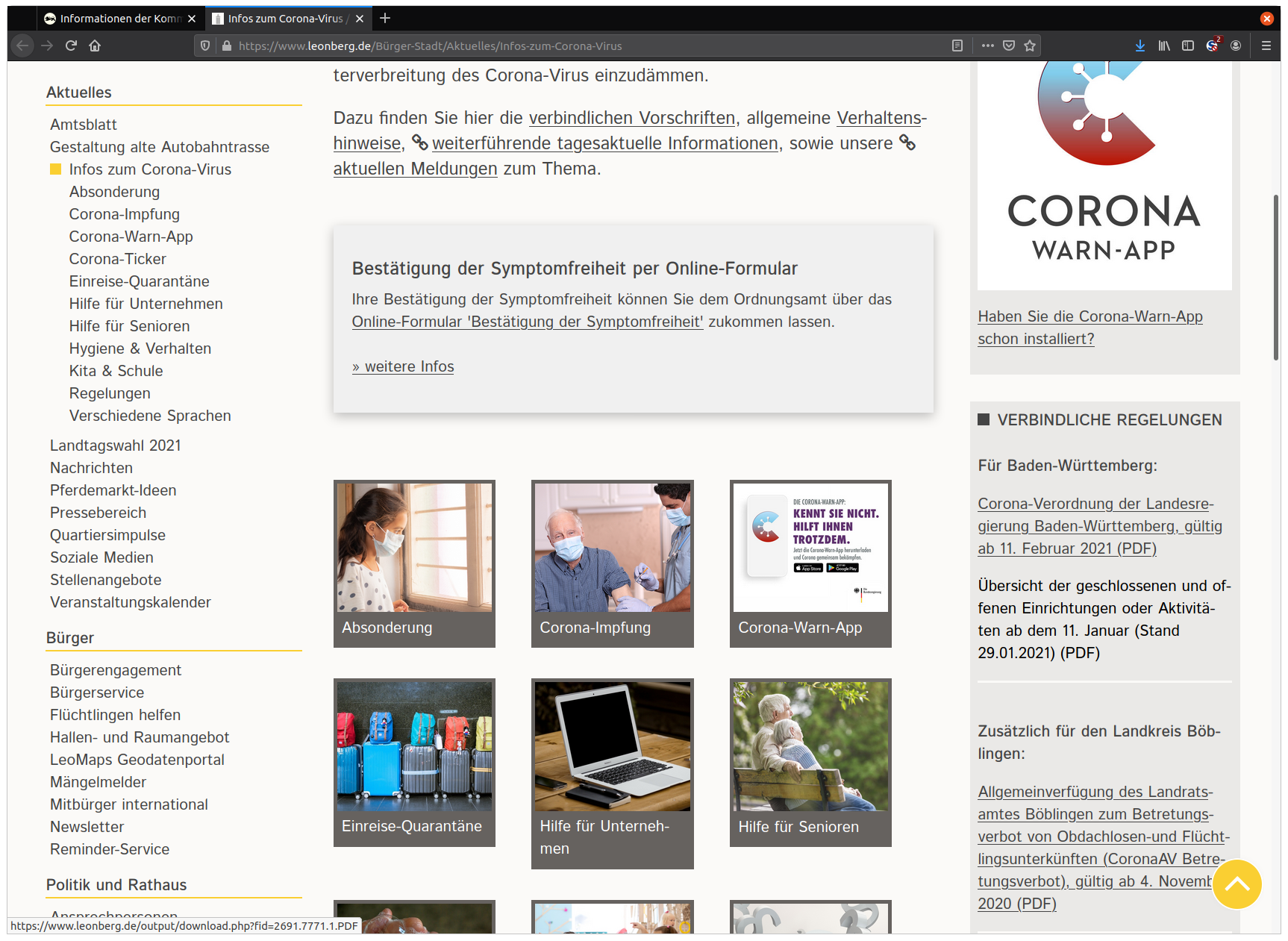1288x941 pixels.
Task: Open tracking protection shield icon
Action: tap(205, 46)
